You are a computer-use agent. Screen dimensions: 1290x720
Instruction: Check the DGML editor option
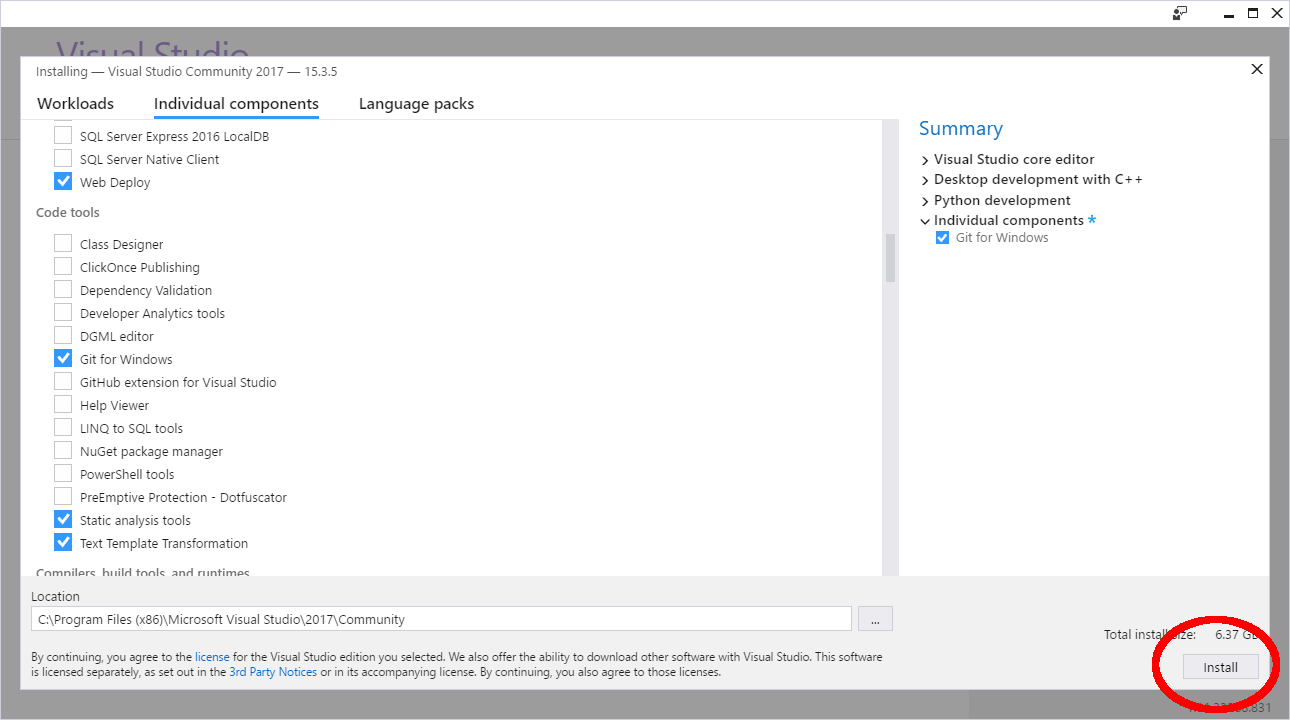pos(63,336)
